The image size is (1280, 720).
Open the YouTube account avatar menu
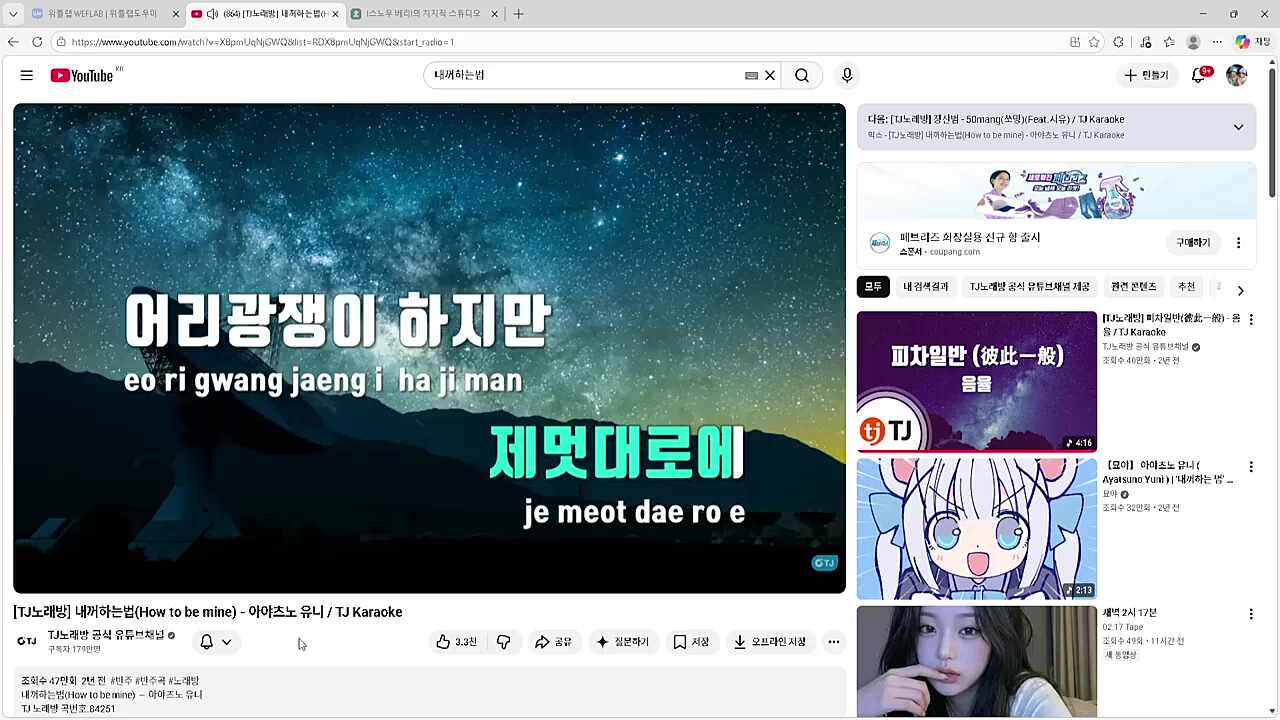pyautogui.click(x=1237, y=75)
